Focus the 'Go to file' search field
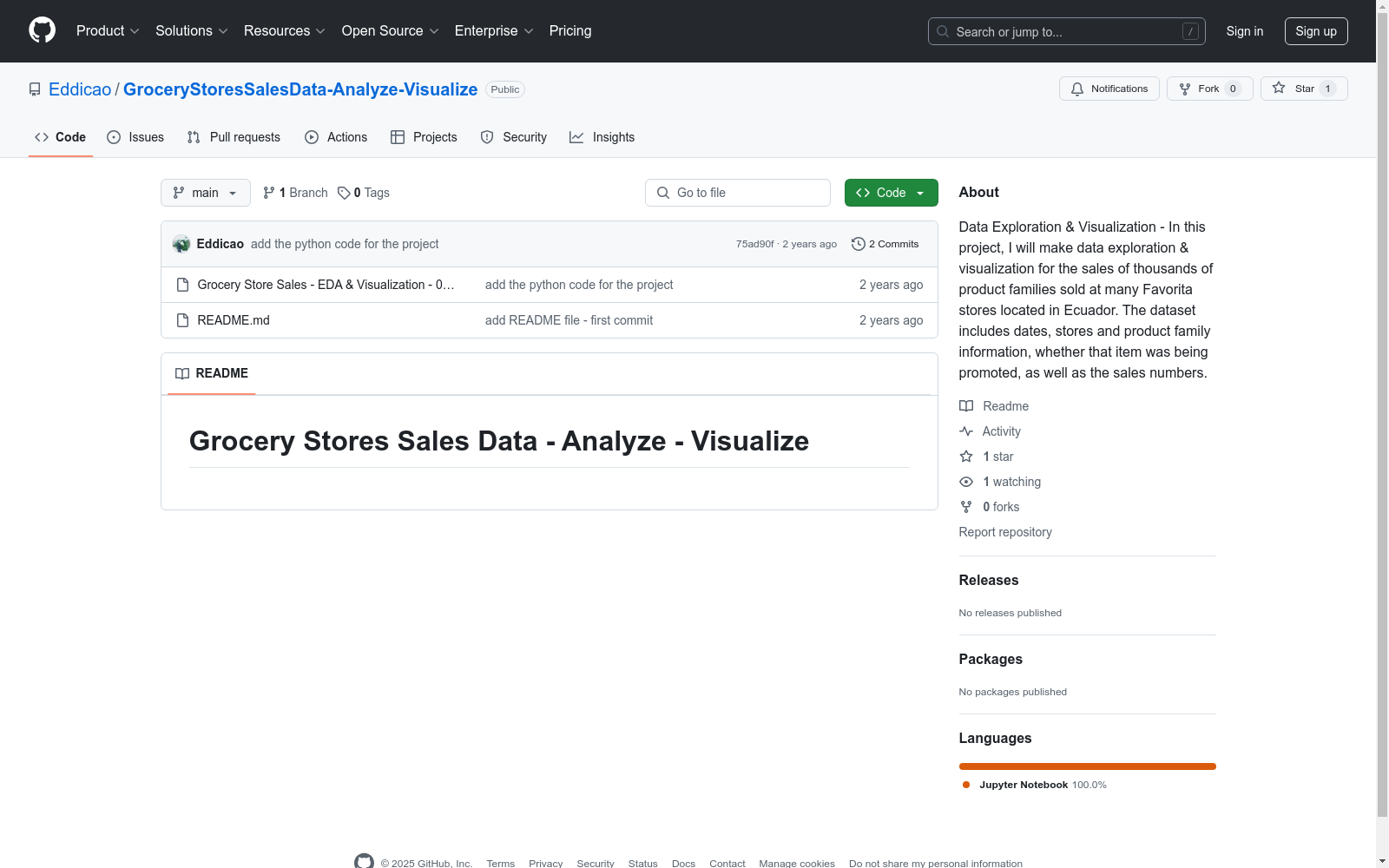The image size is (1389, 868). pos(738,193)
